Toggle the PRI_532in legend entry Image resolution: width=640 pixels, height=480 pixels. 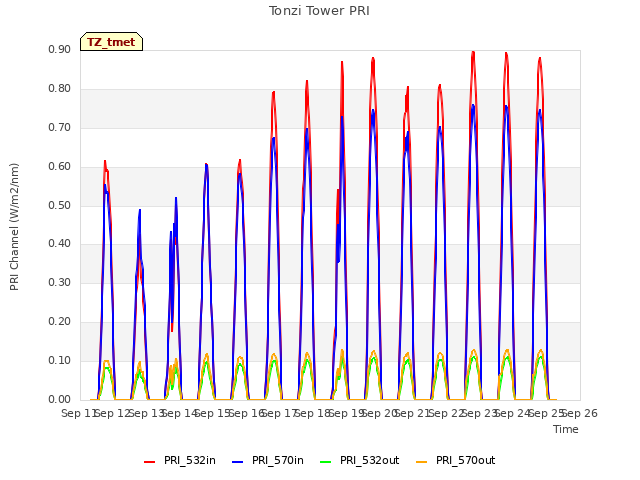tap(180, 461)
